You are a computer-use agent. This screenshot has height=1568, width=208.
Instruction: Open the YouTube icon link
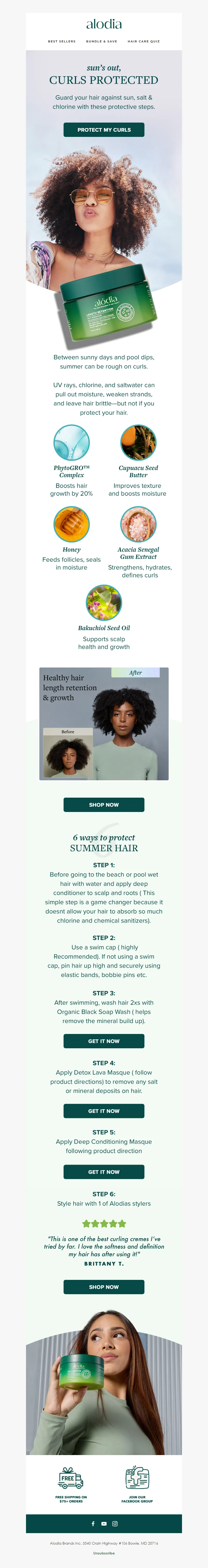point(104,1523)
